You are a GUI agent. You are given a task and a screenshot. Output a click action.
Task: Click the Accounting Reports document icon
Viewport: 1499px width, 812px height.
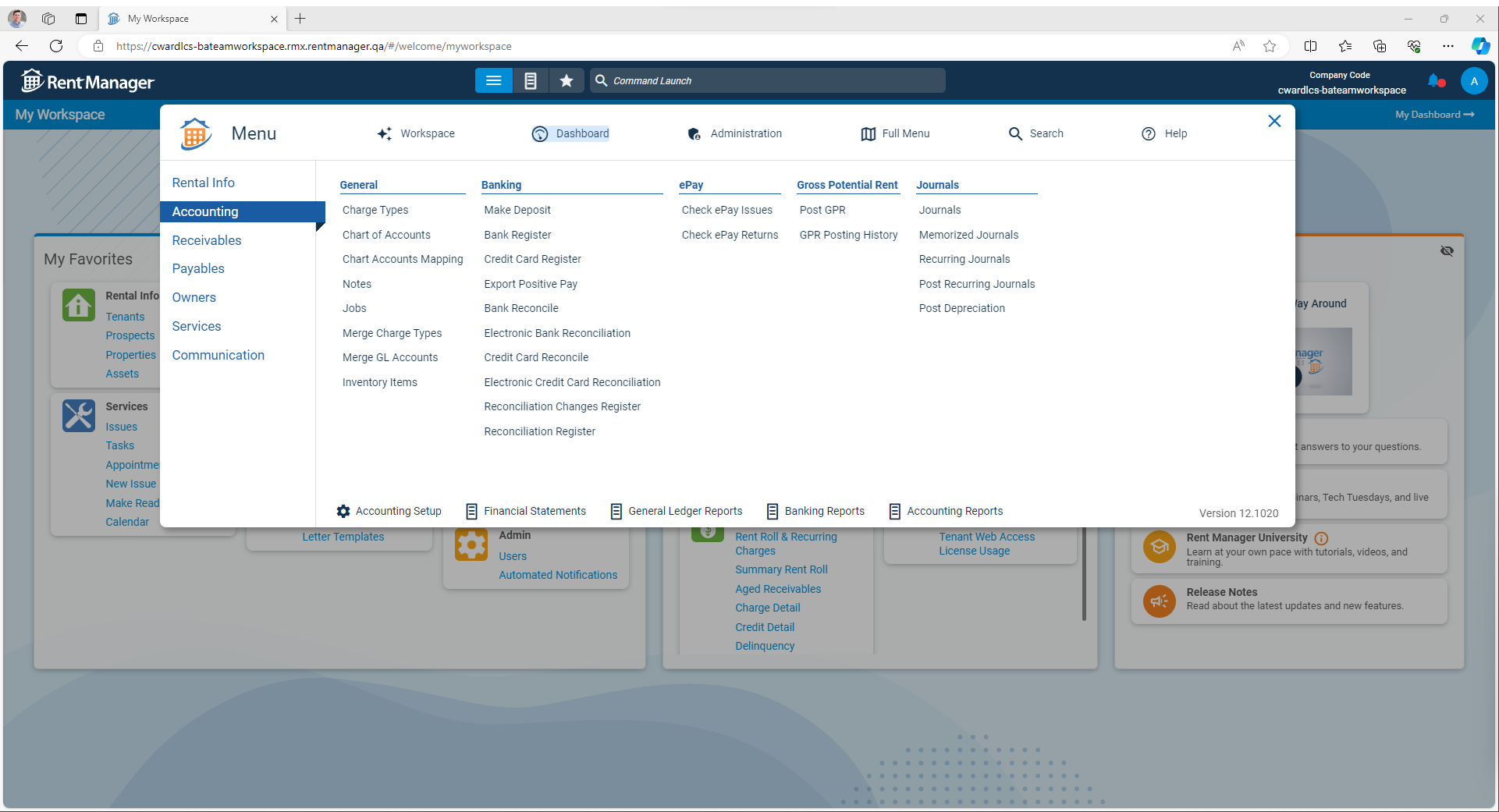[894, 511]
